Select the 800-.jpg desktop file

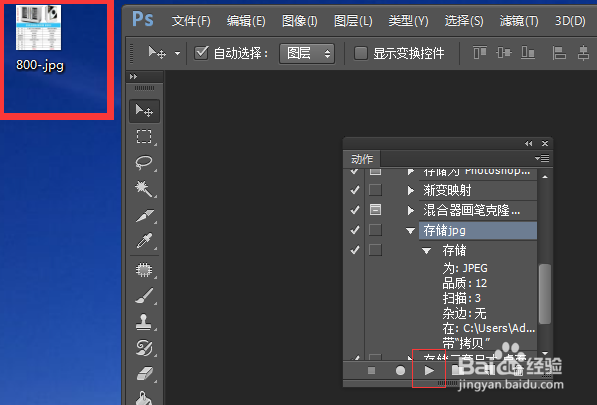click(x=39, y=38)
